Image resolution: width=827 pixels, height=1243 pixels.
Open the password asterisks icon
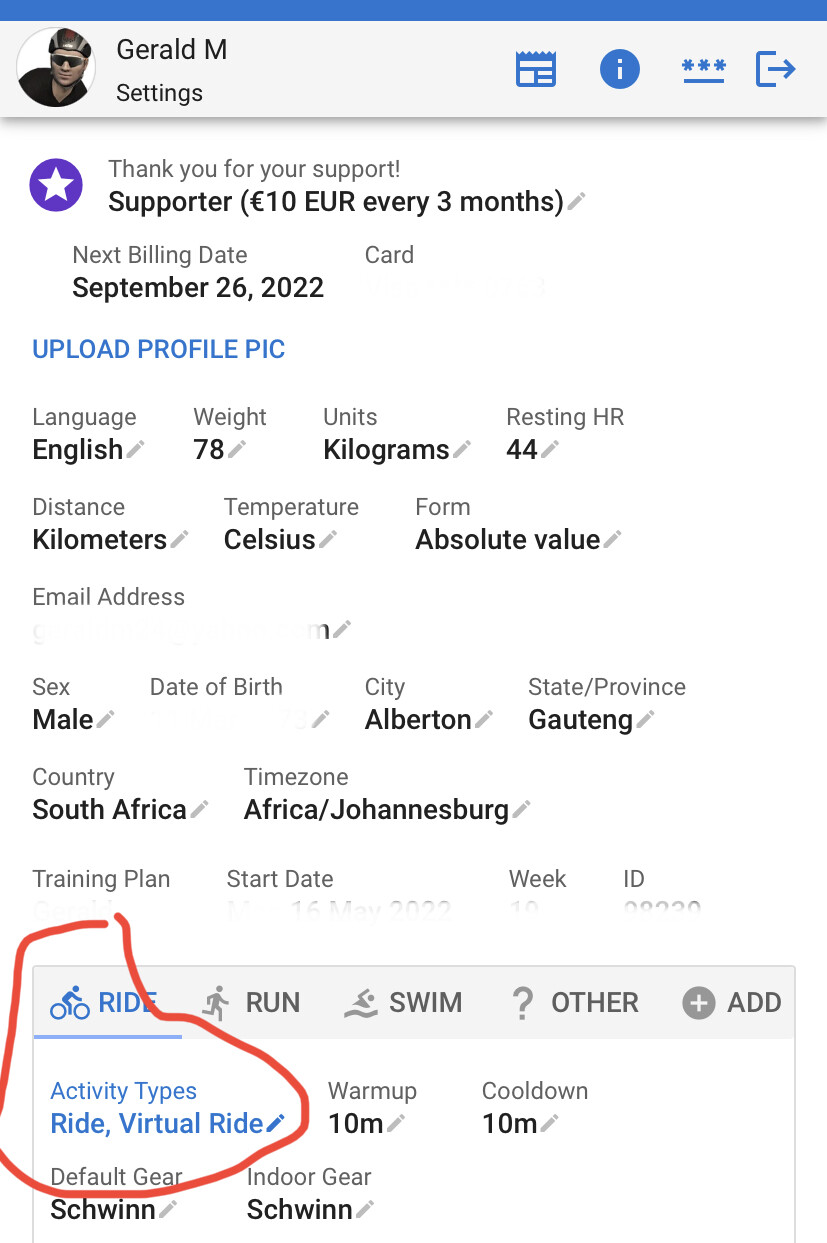[x=703, y=70]
